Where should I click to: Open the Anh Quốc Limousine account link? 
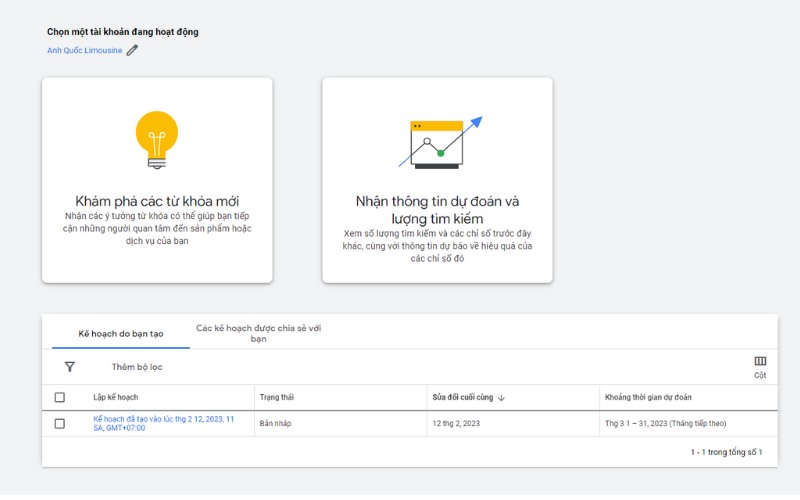84,50
